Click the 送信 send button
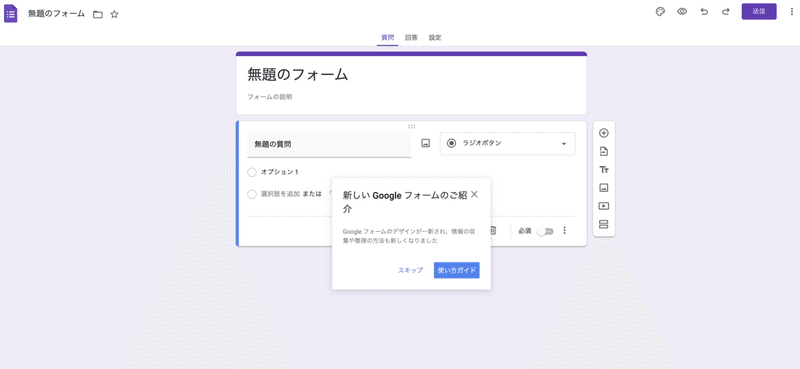 (x=759, y=12)
